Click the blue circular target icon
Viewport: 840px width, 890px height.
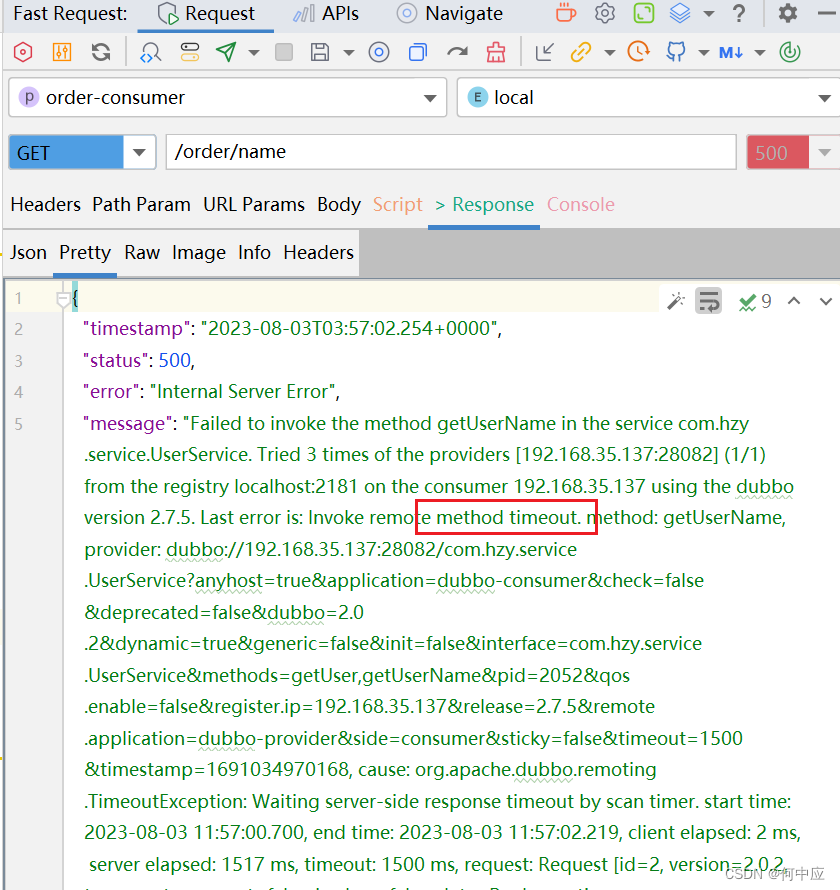(379, 52)
